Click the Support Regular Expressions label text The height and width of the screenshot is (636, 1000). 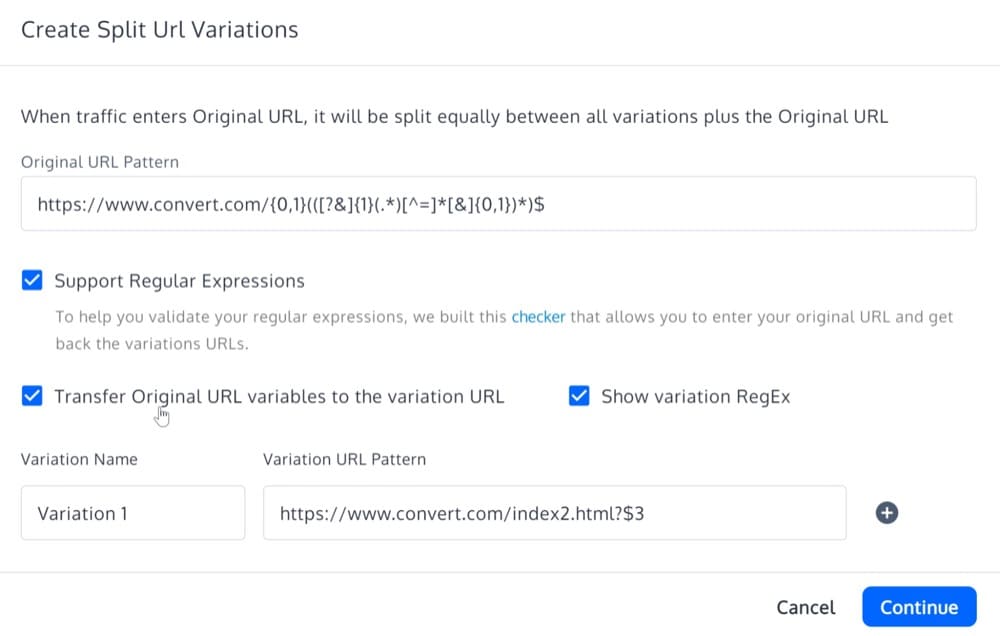tap(179, 281)
